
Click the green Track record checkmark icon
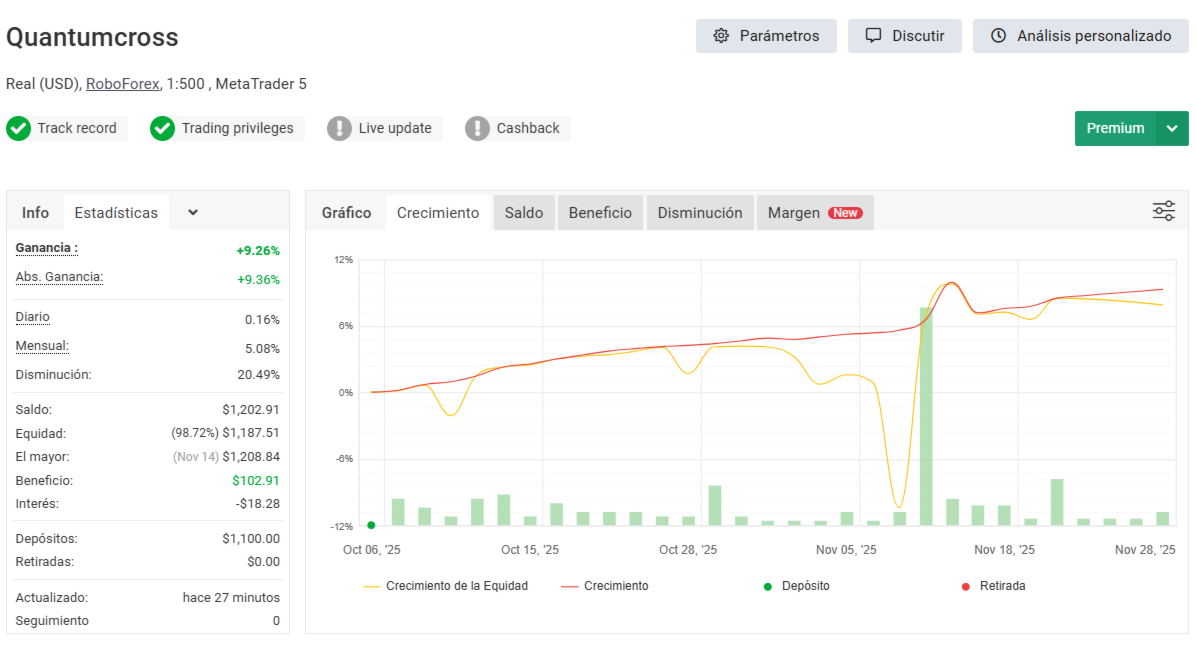coord(18,128)
